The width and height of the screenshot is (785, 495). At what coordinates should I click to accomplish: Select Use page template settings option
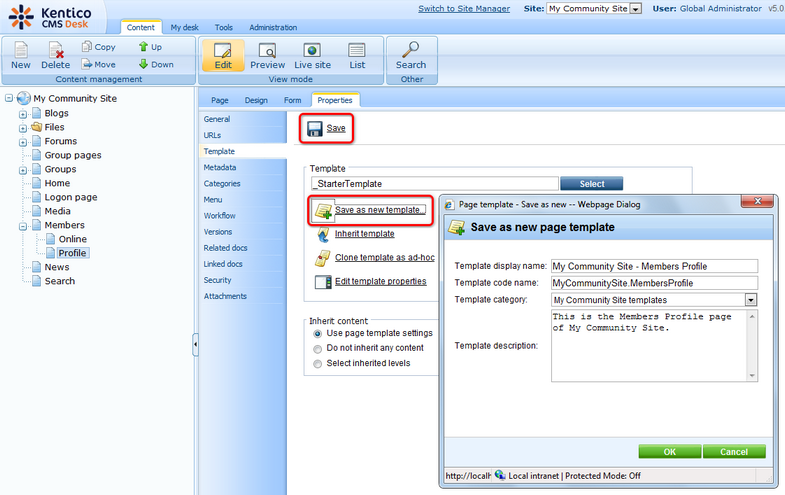318,333
